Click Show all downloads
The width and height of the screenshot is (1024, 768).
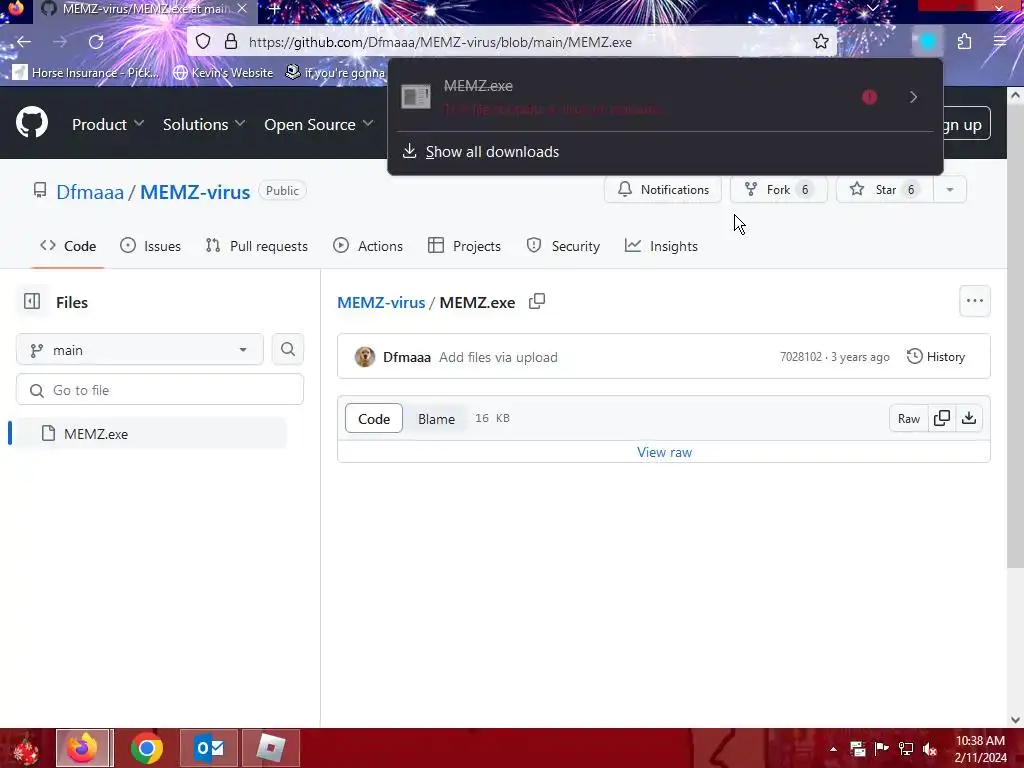(x=492, y=152)
